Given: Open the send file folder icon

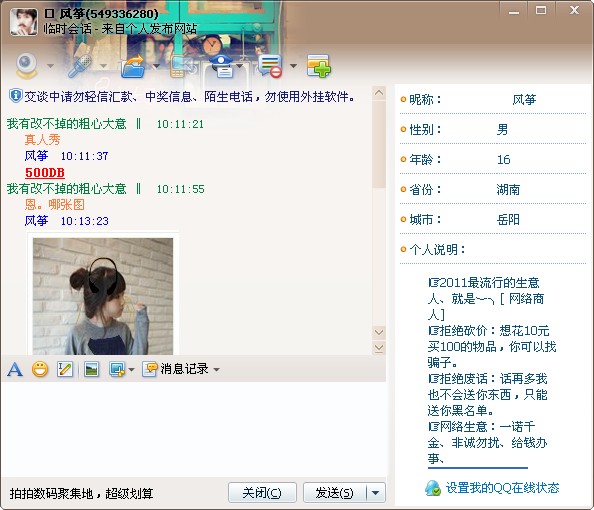Looking at the screenshot, I should coord(133,66).
